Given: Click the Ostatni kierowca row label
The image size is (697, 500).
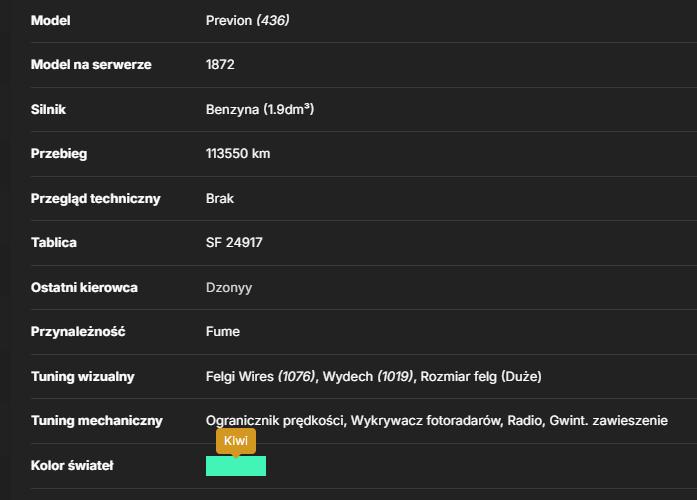Looking at the screenshot, I should point(84,288).
